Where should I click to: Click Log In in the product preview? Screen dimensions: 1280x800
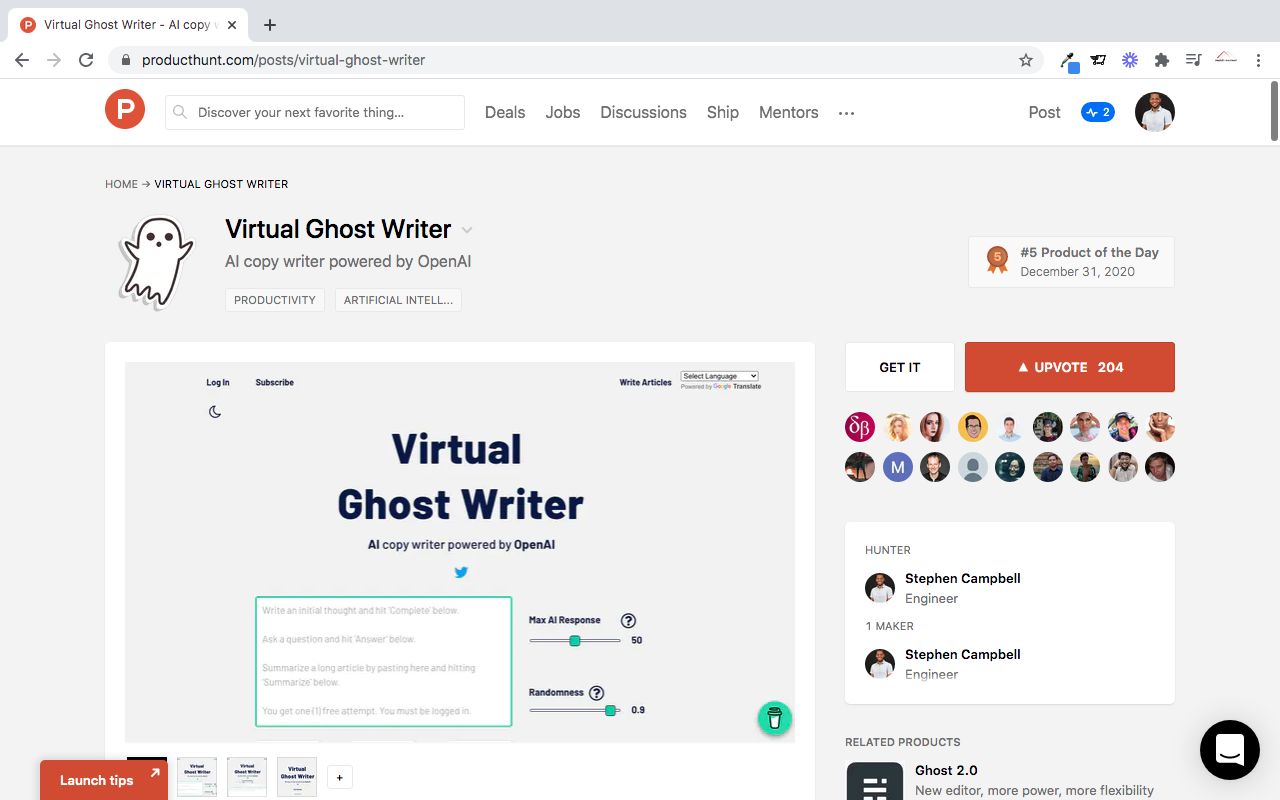pyautogui.click(x=218, y=382)
